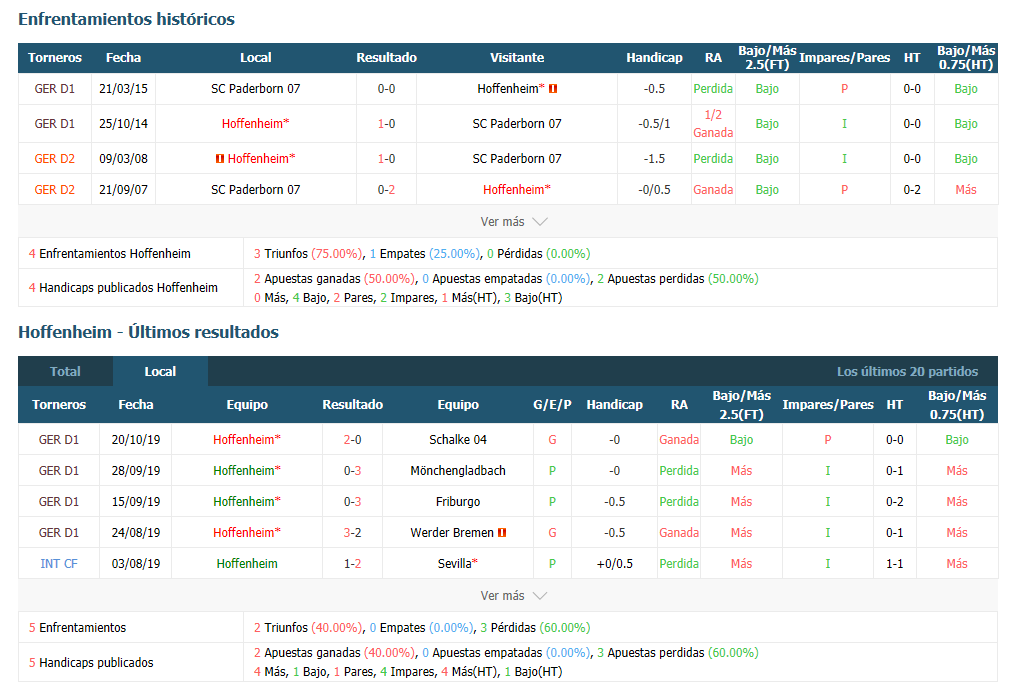Click G result indicator in Schalke 04 row
Screen dimensions: 1009x690
[552, 440]
